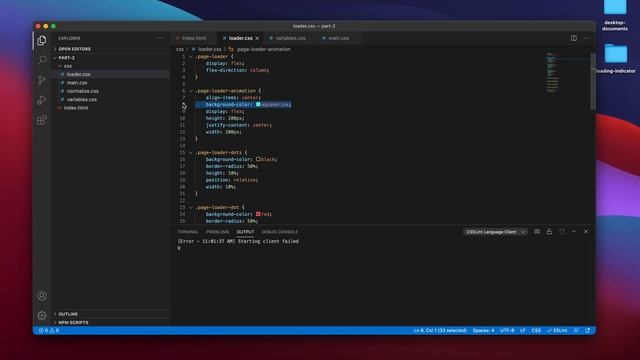Toggle output scroll lock icon
The width and height of the screenshot is (640, 360).
point(549,231)
